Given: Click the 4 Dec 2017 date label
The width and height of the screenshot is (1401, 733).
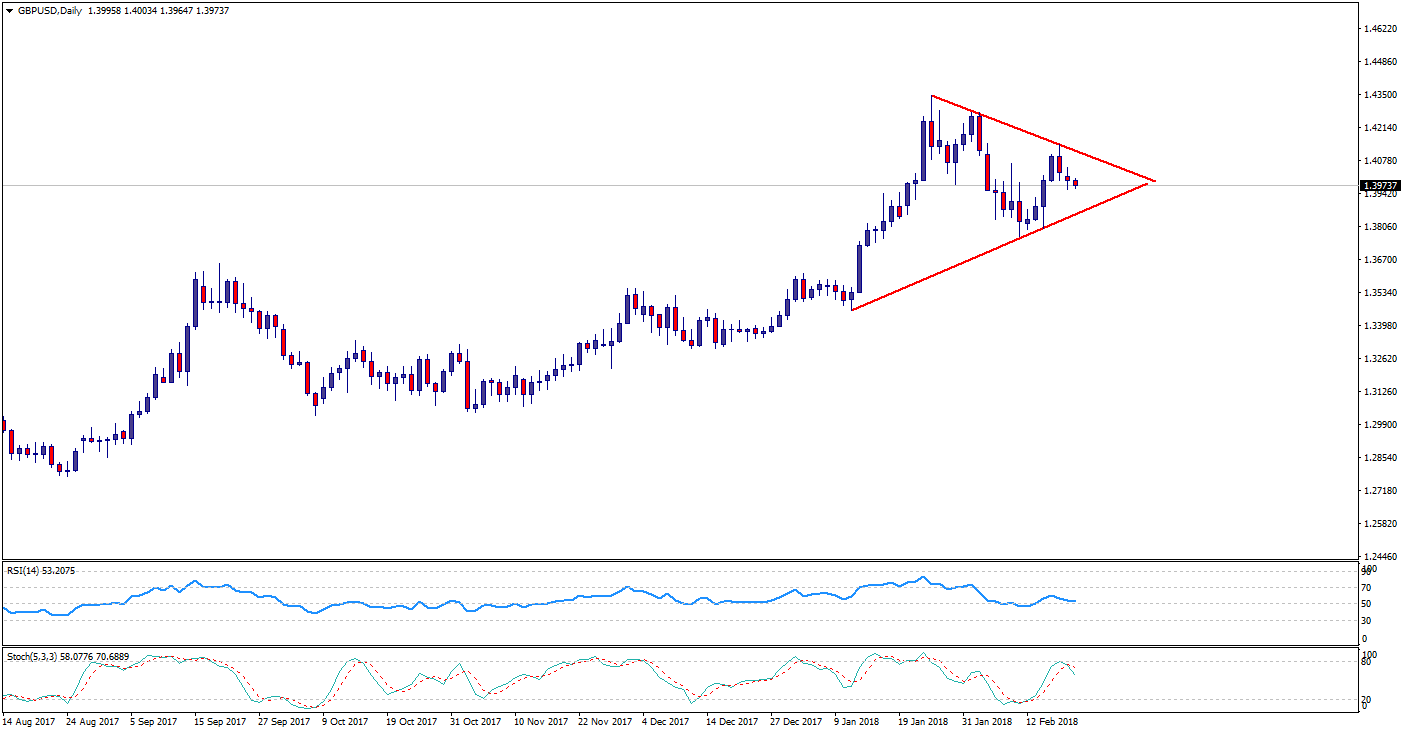Looking at the screenshot, I should pyautogui.click(x=664, y=720).
